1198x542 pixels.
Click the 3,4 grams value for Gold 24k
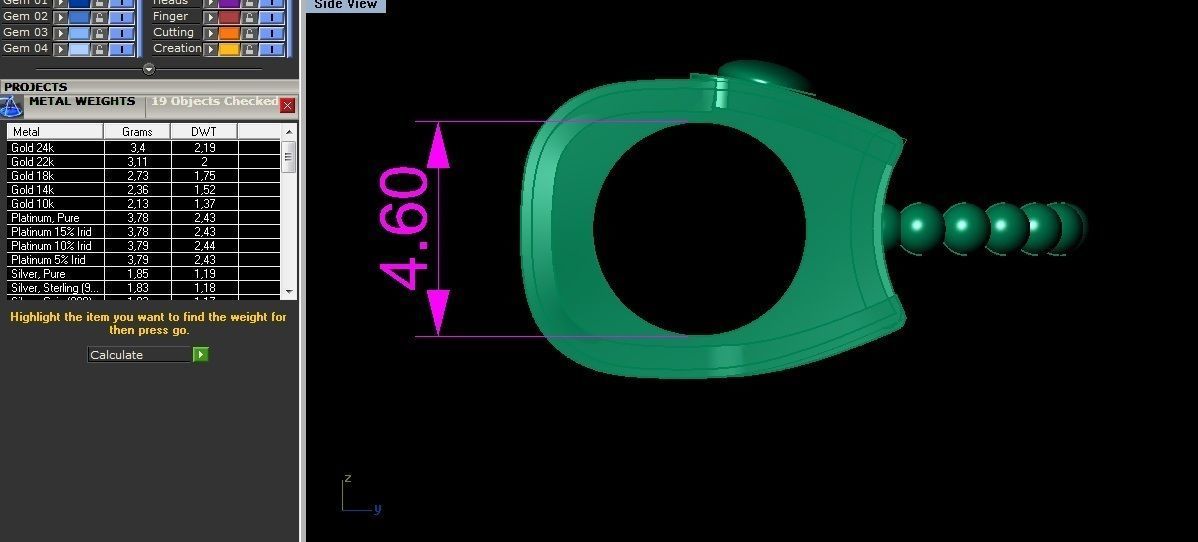(138, 148)
